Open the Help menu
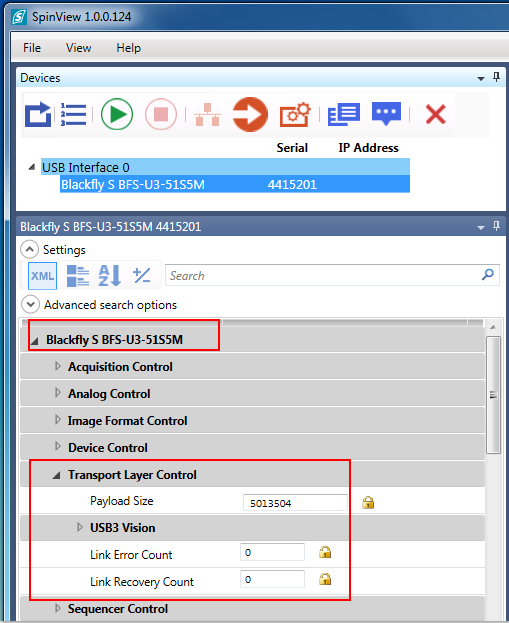The height and width of the screenshot is (623, 509). click(x=128, y=48)
